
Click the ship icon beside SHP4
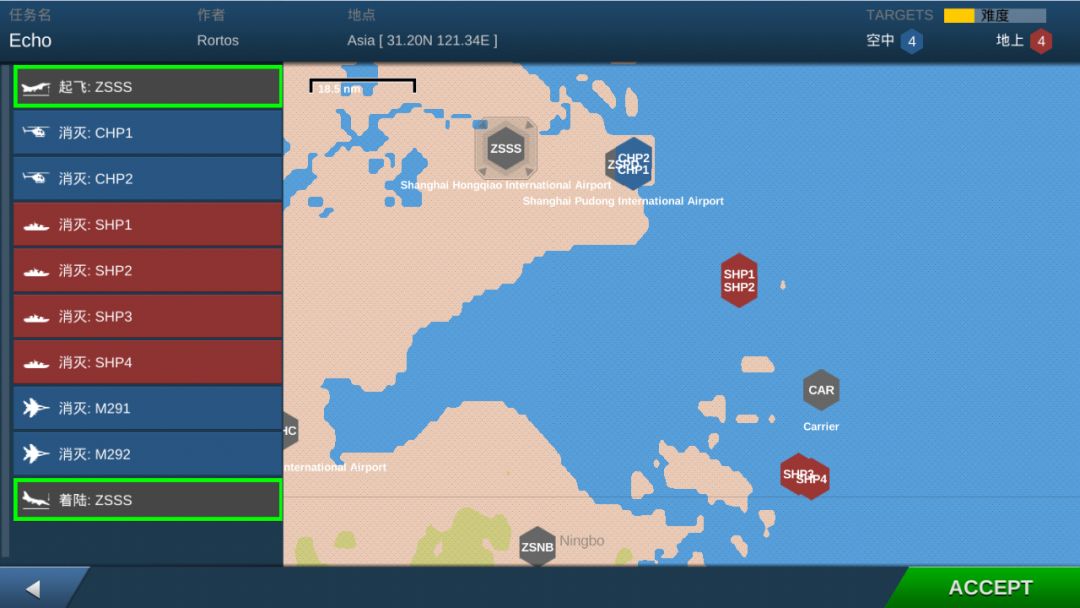point(36,364)
